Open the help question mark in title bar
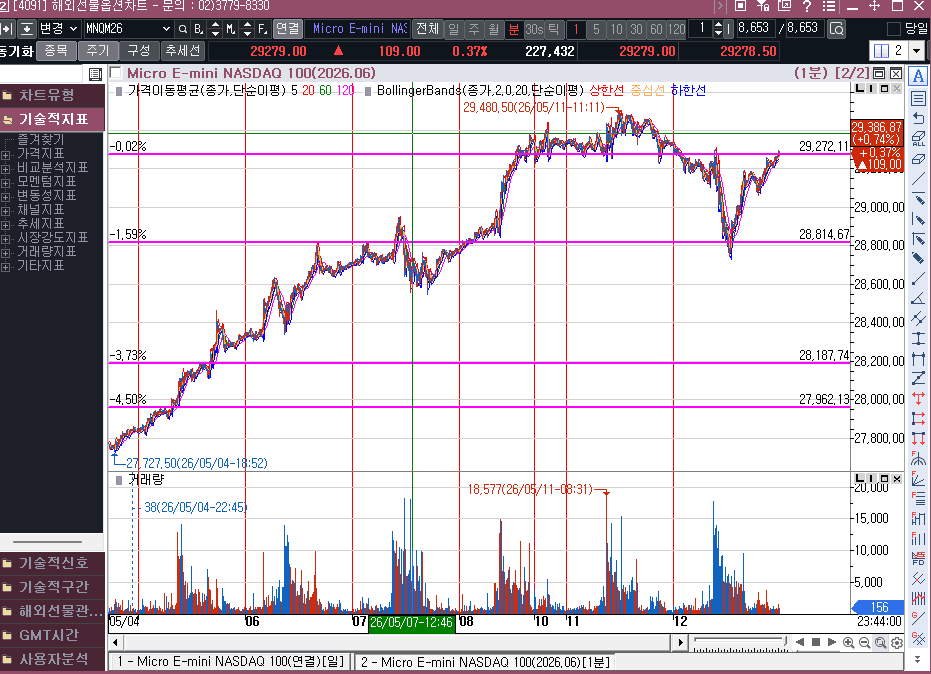 tap(807, 6)
